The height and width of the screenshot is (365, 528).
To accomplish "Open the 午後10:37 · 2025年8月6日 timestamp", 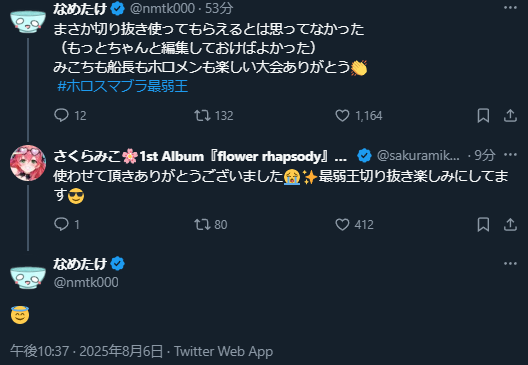I will point(87,351).
